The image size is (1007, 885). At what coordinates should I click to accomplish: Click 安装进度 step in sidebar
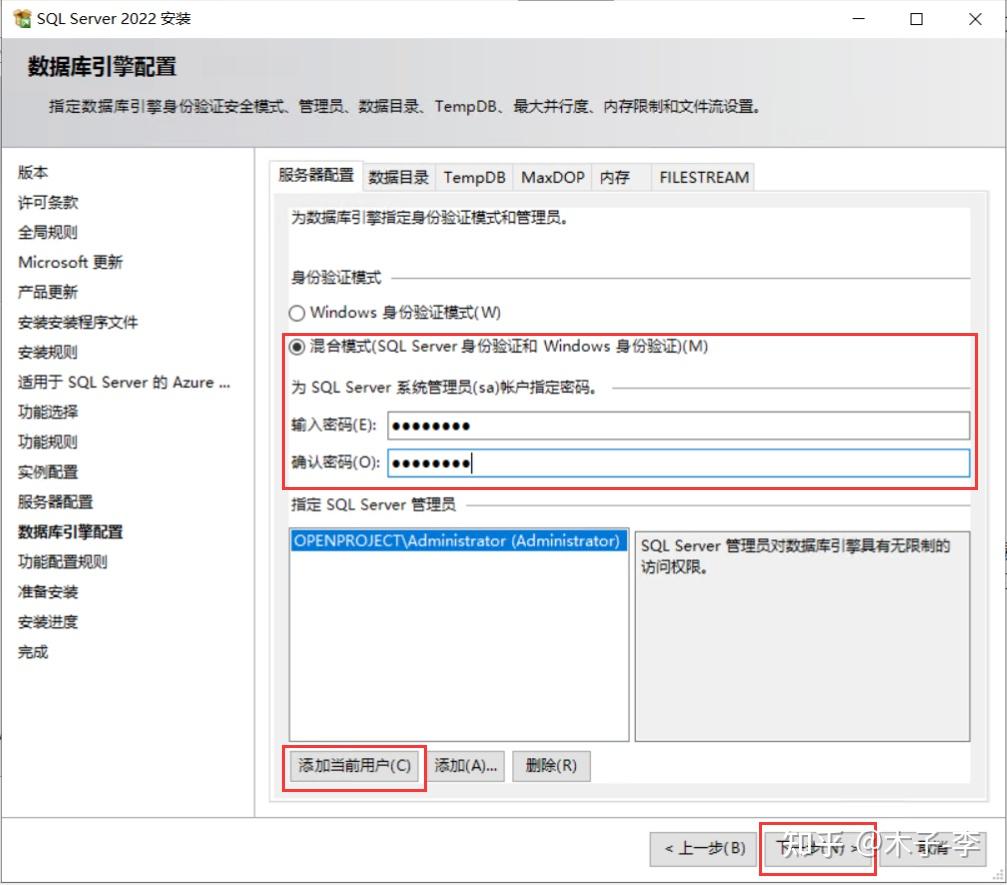[x=48, y=622]
